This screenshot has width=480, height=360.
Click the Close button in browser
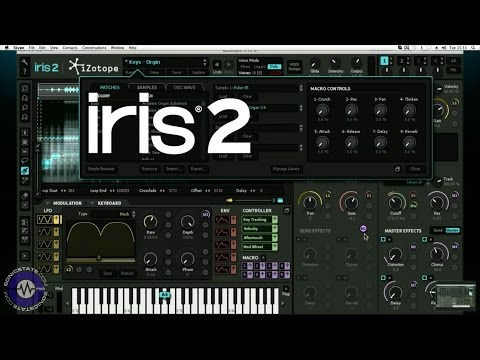click(415, 169)
